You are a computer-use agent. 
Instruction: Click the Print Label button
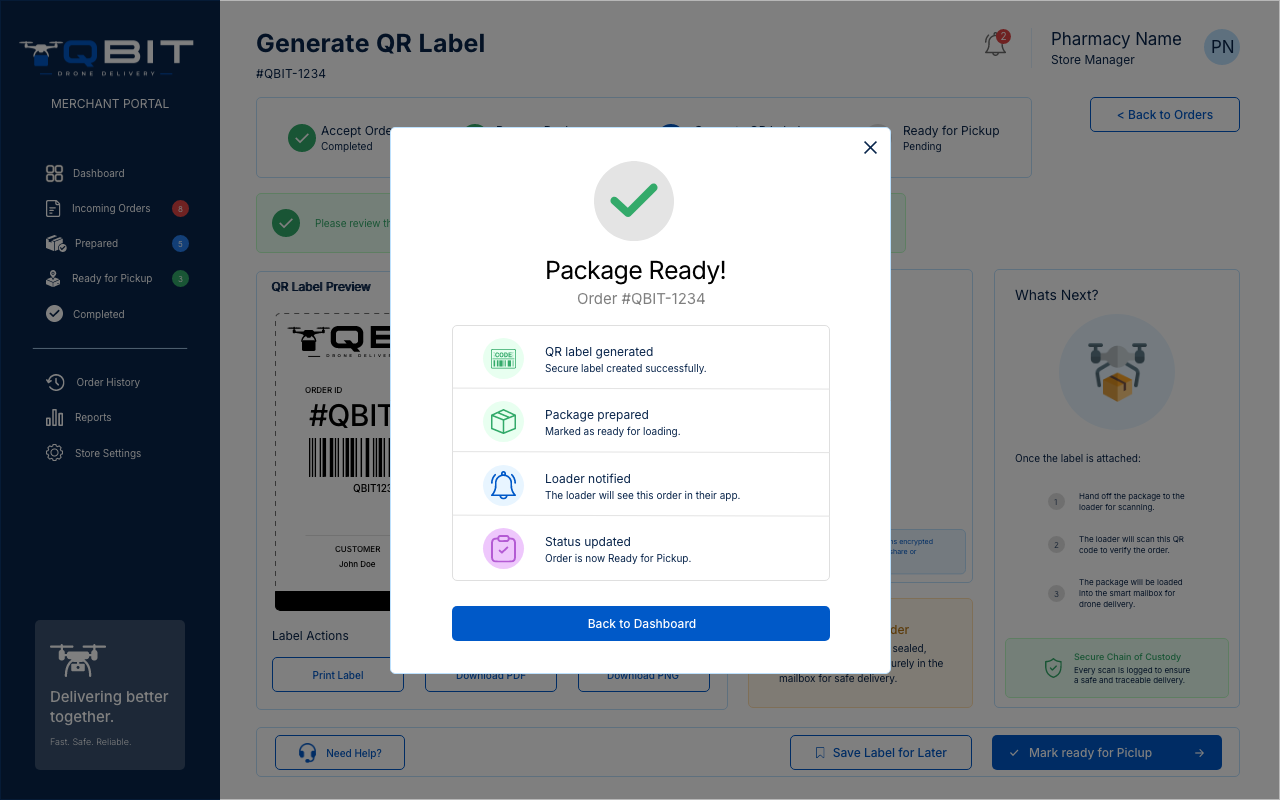(x=338, y=675)
